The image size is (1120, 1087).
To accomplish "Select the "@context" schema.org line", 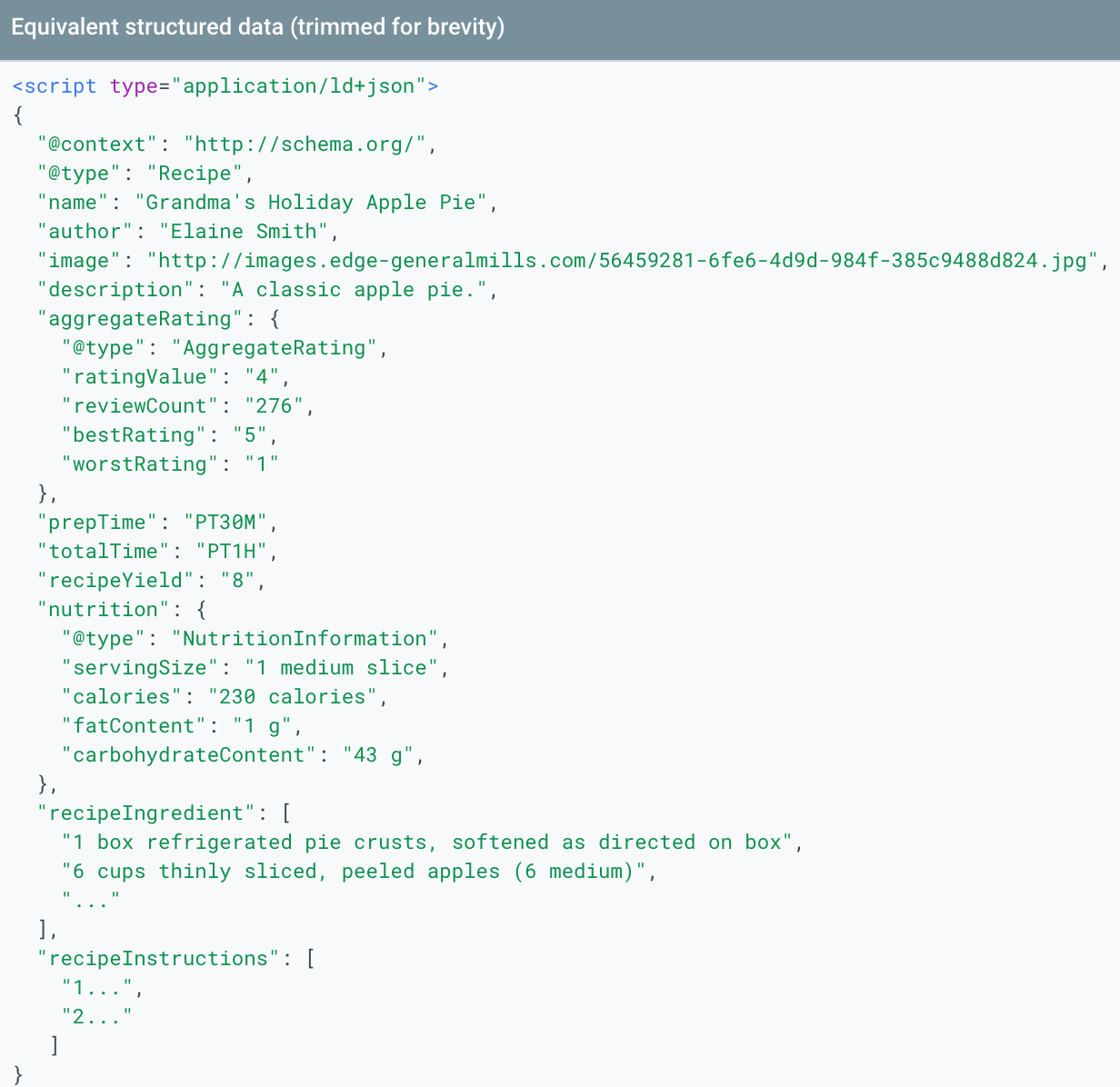I will click(237, 145).
